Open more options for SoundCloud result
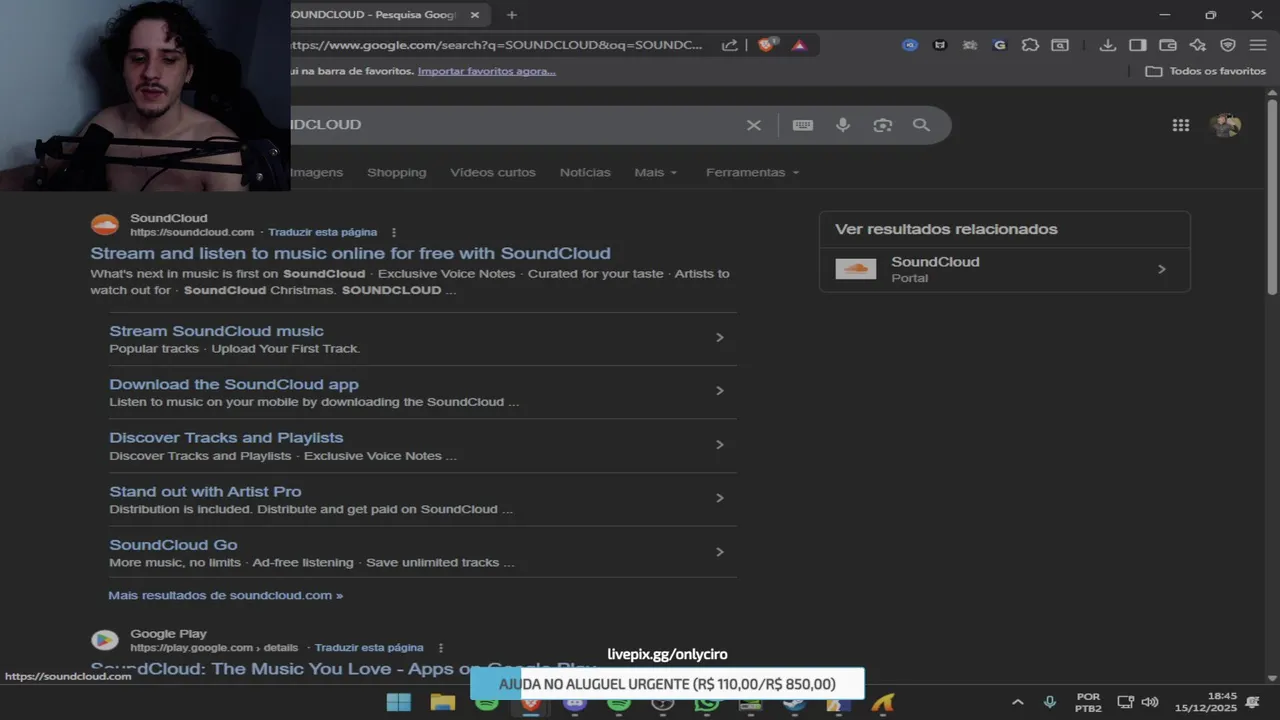The image size is (1280, 720). (394, 232)
